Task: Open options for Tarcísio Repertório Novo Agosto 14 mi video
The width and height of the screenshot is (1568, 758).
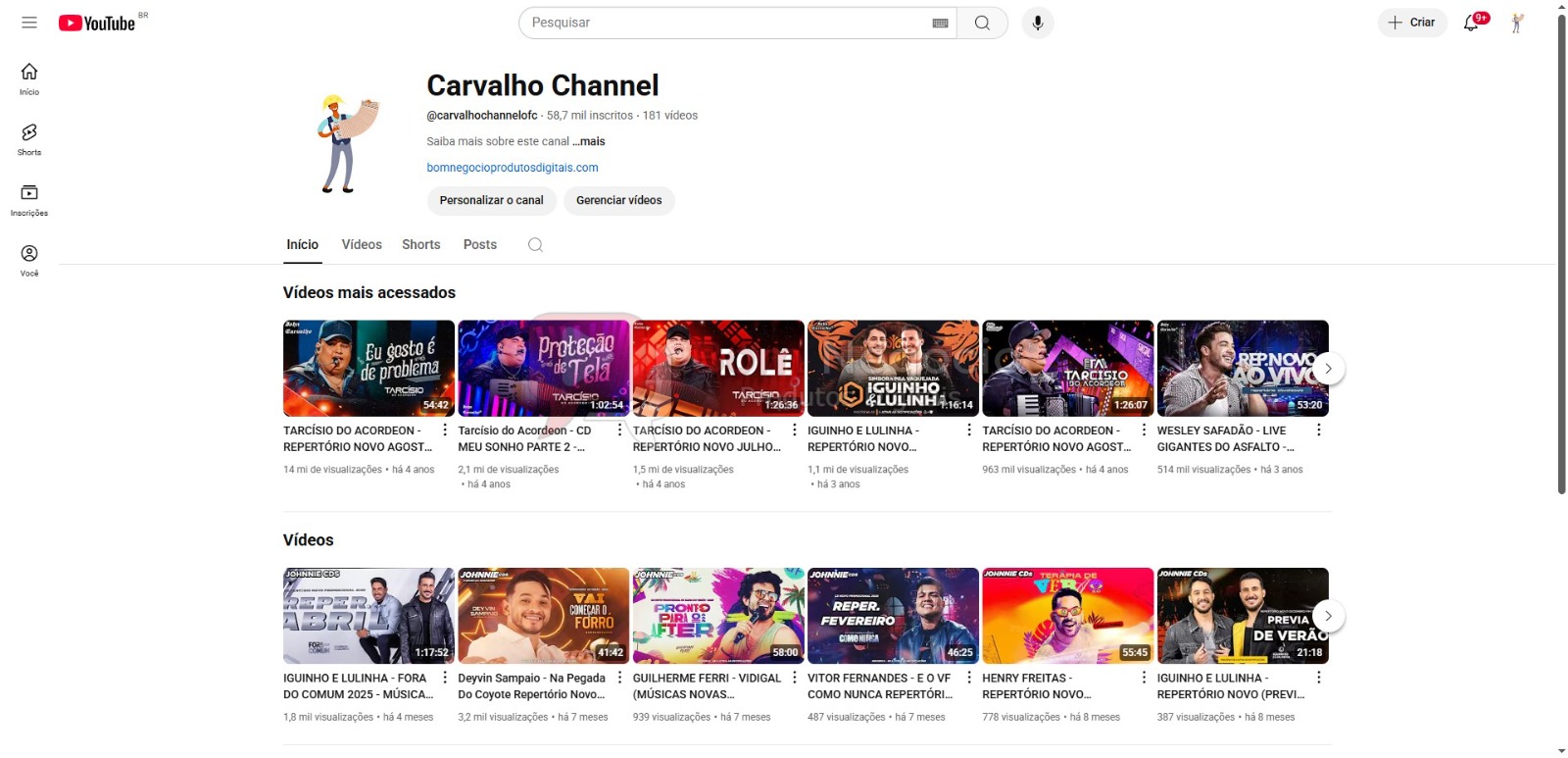Action: pyautogui.click(x=445, y=430)
